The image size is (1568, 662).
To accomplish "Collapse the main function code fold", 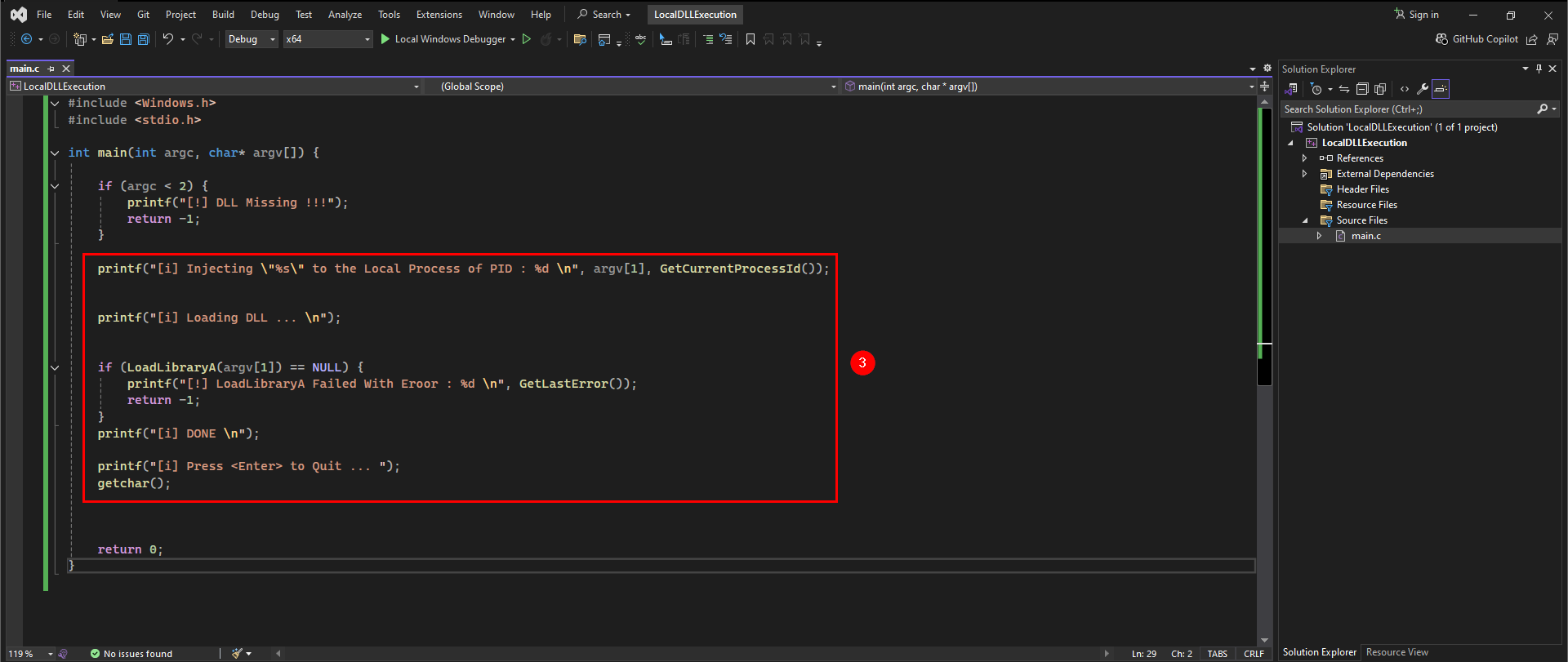I will click(55, 153).
